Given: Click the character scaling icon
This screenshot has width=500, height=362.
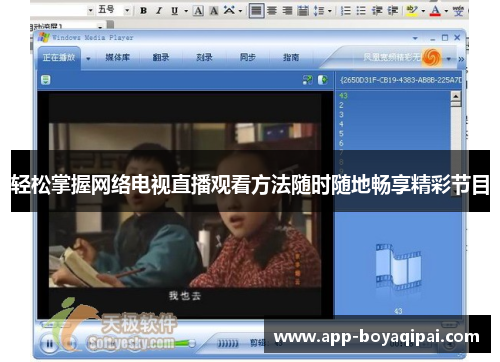Looking at the screenshot, I should (229, 10).
